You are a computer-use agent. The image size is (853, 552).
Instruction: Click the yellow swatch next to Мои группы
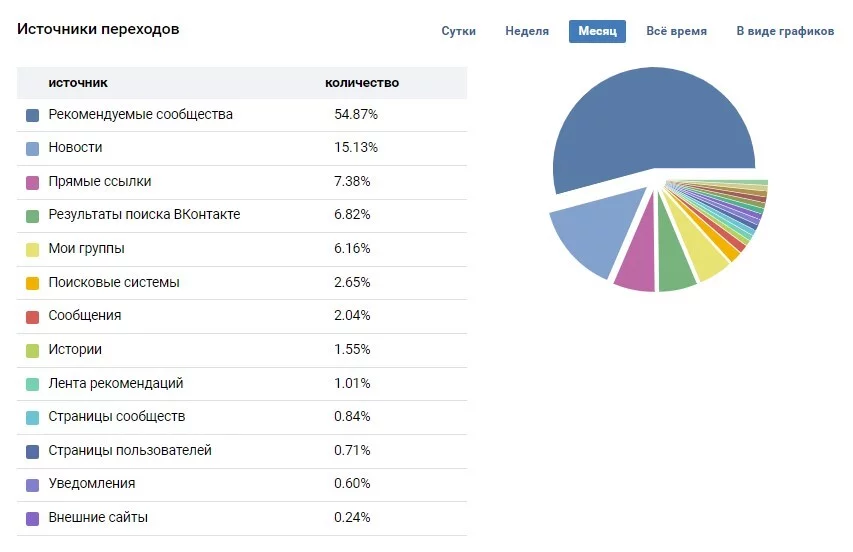point(33,249)
